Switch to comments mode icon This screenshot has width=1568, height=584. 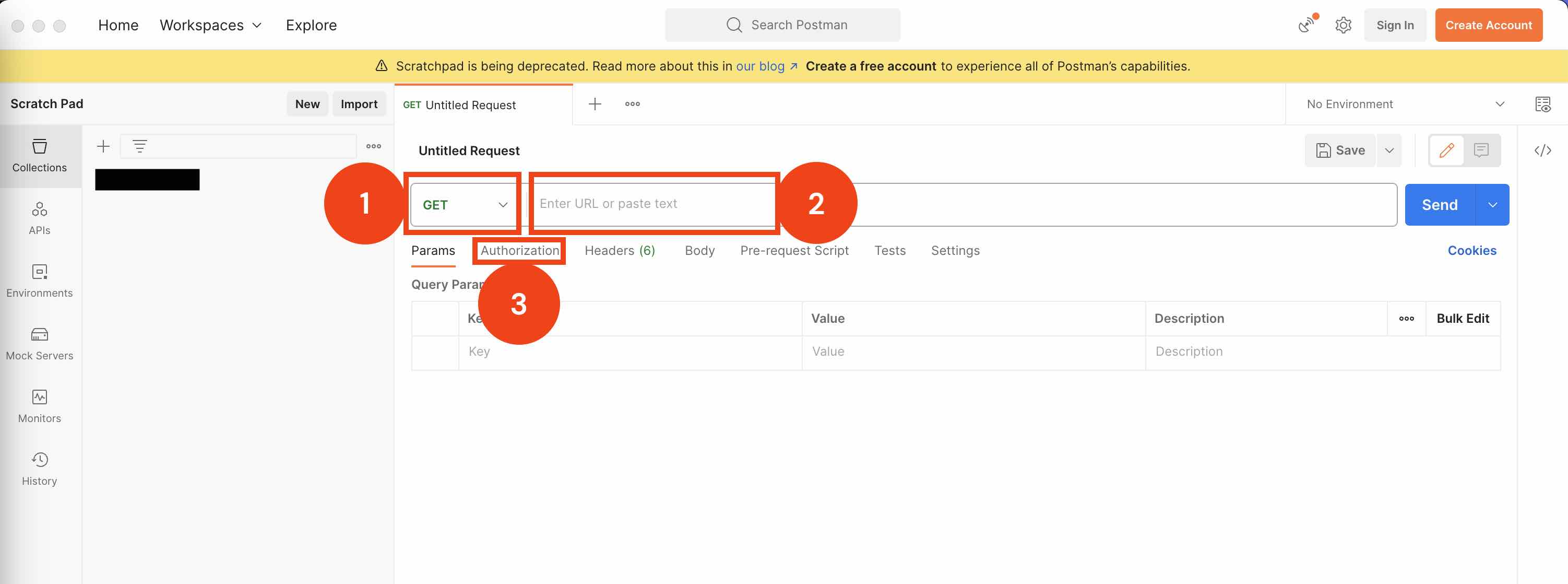point(1481,150)
